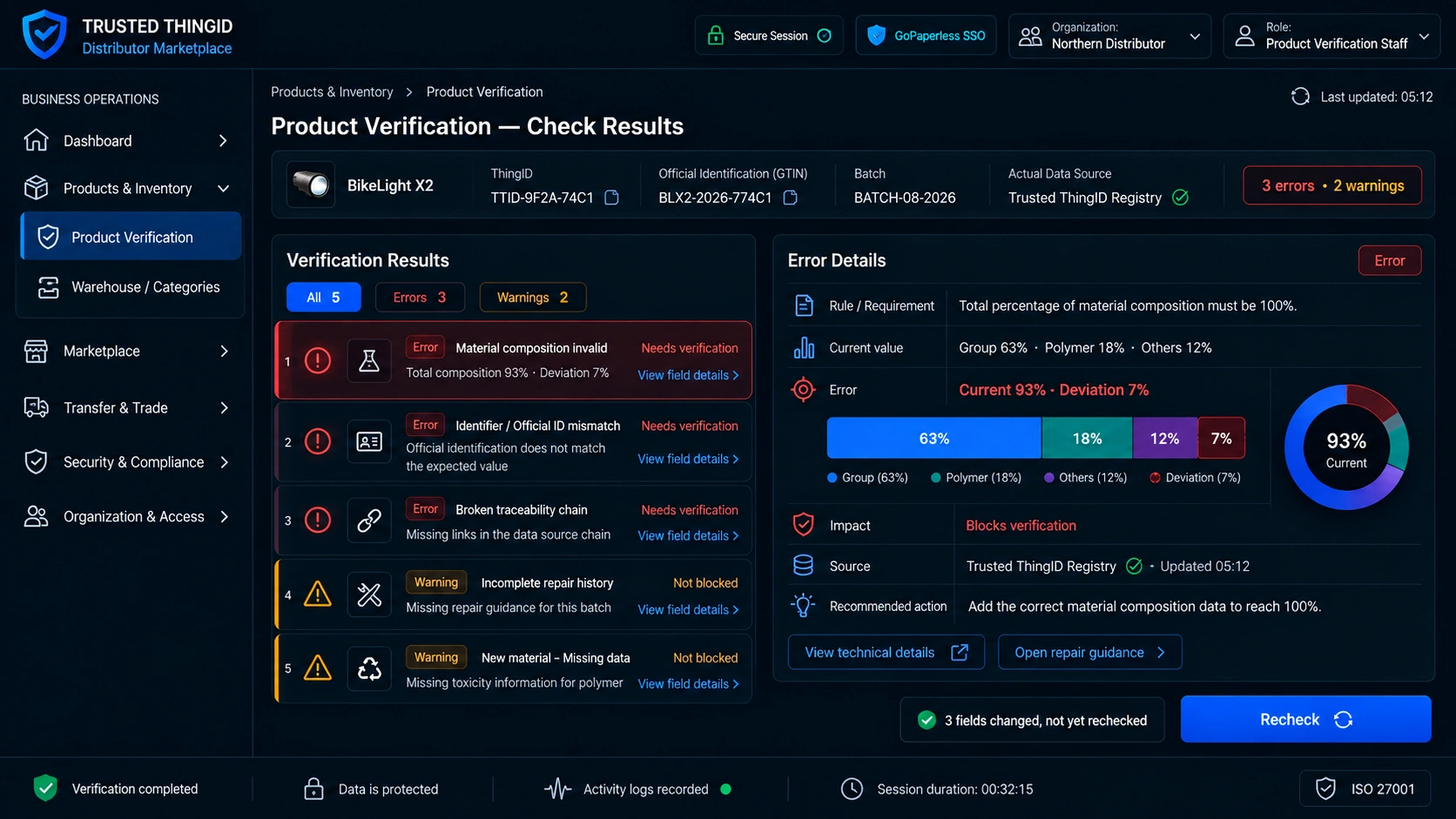The height and width of the screenshot is (819, 1456).
Task: Go to Products & Inventory breadcrumb
Action: [332, 91]
